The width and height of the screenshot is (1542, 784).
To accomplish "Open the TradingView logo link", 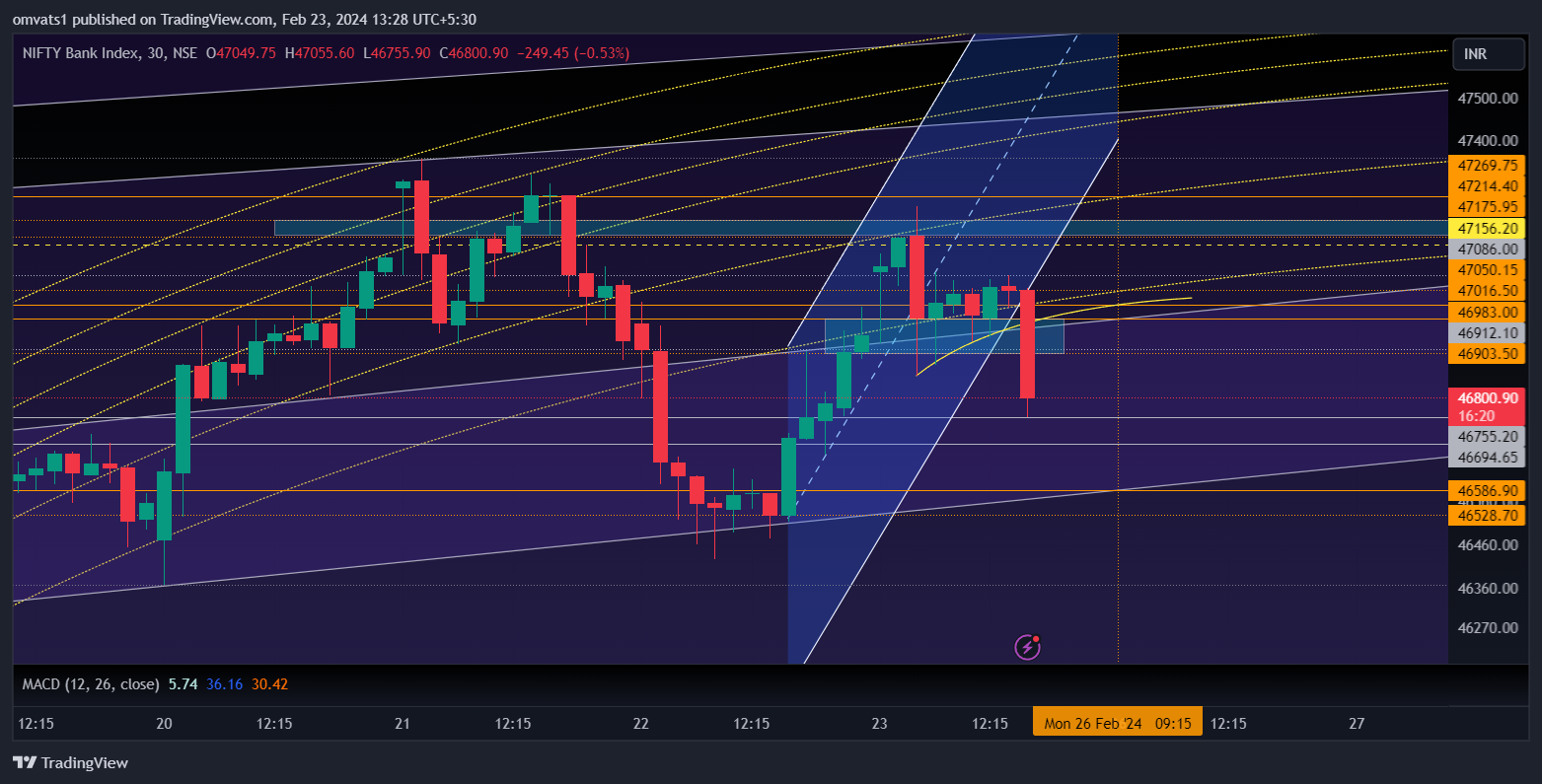I will coord(71,762).
